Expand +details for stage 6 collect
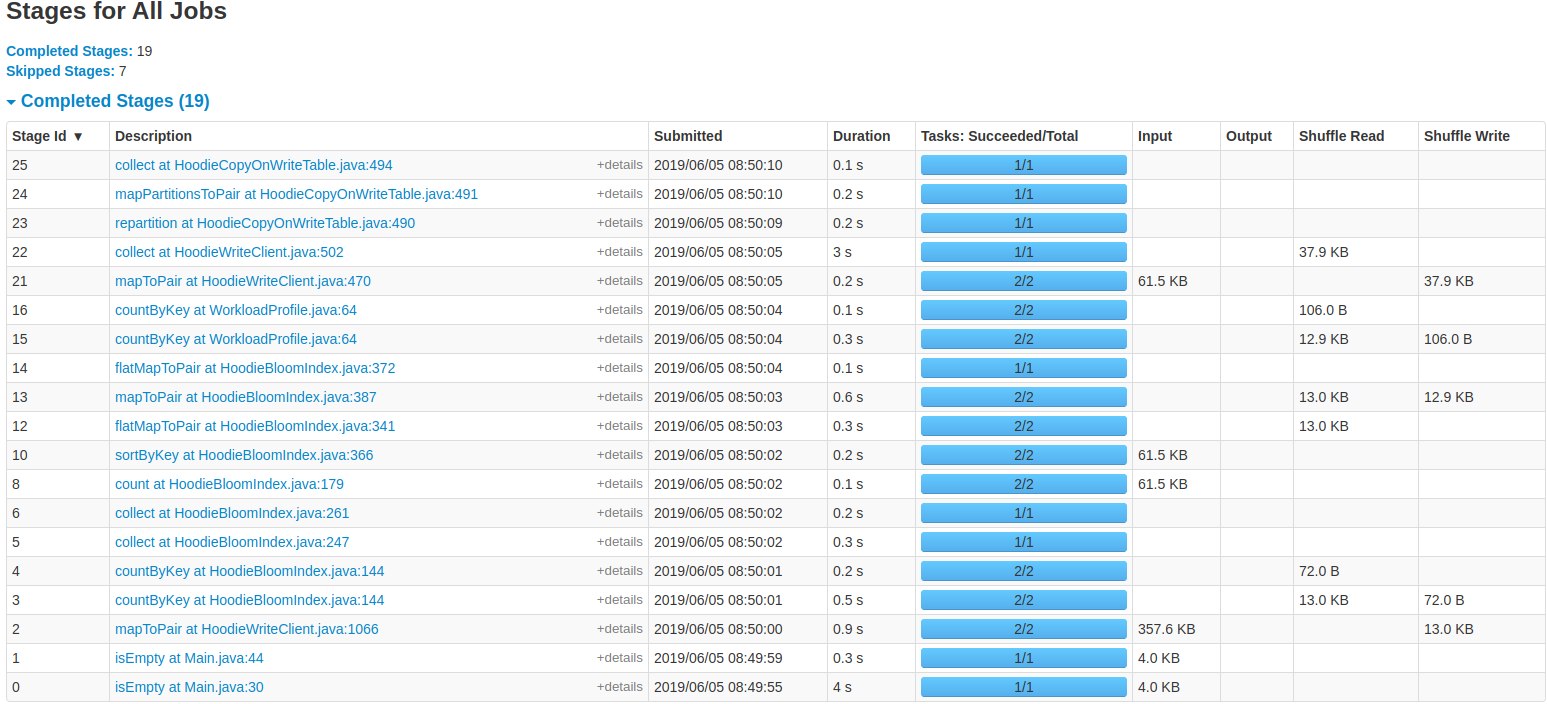Viewport: 1547px width, 704px height. tap(620, 513)
